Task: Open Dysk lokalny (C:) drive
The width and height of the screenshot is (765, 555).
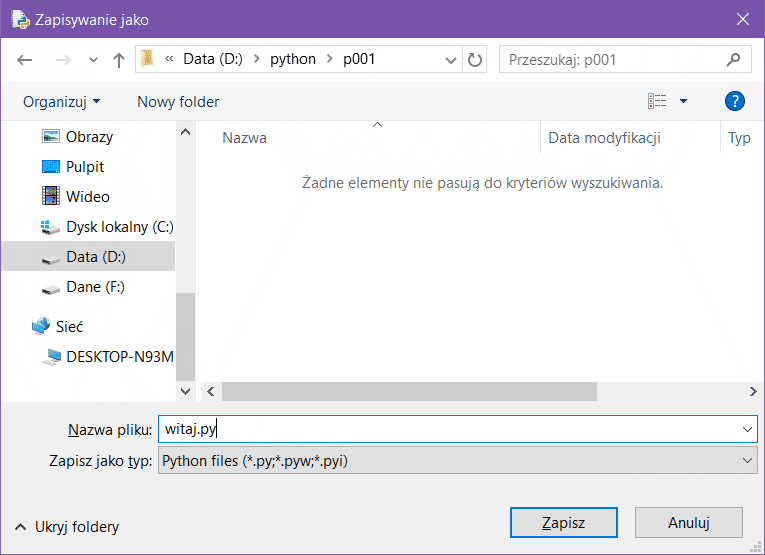Action: click(119, 227)
